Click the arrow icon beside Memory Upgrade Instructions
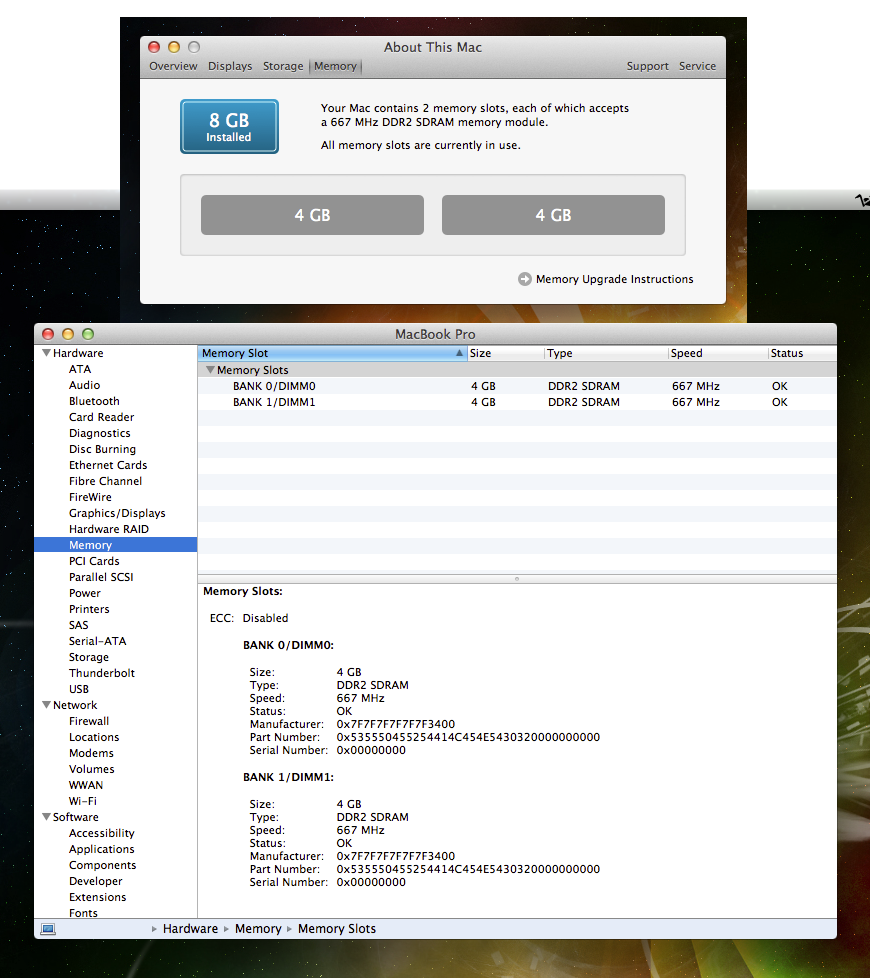870x978 pixels. coord(524,279)
